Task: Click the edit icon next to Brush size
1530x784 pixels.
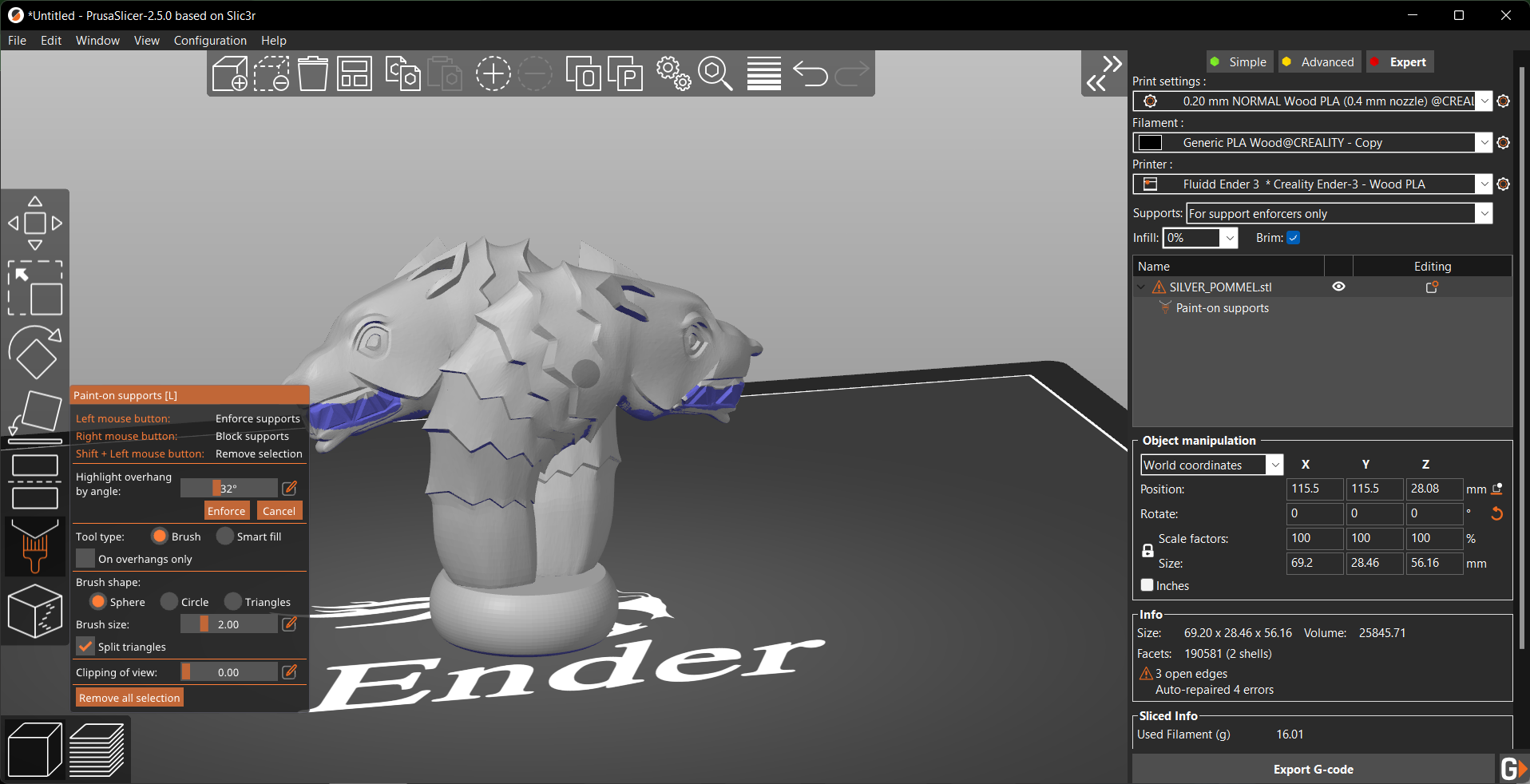Action: pos(290,624)
